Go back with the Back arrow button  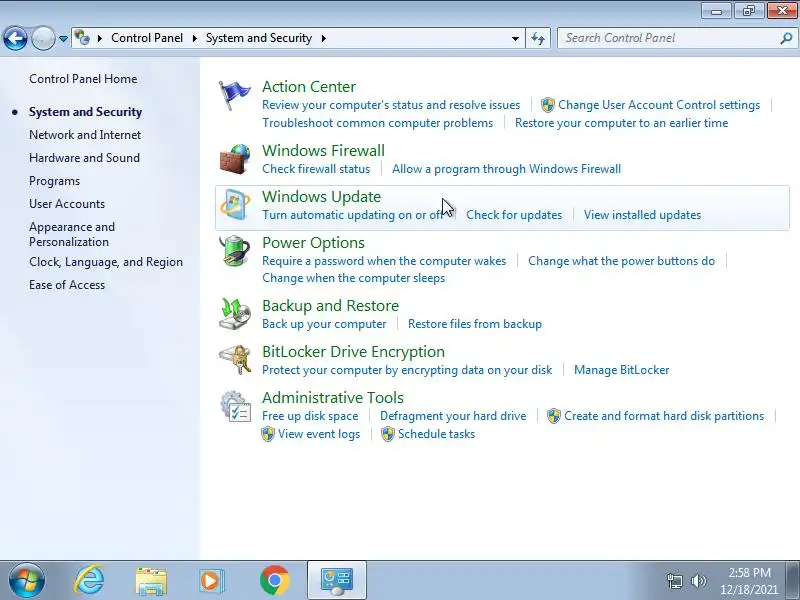click(15, 38)
